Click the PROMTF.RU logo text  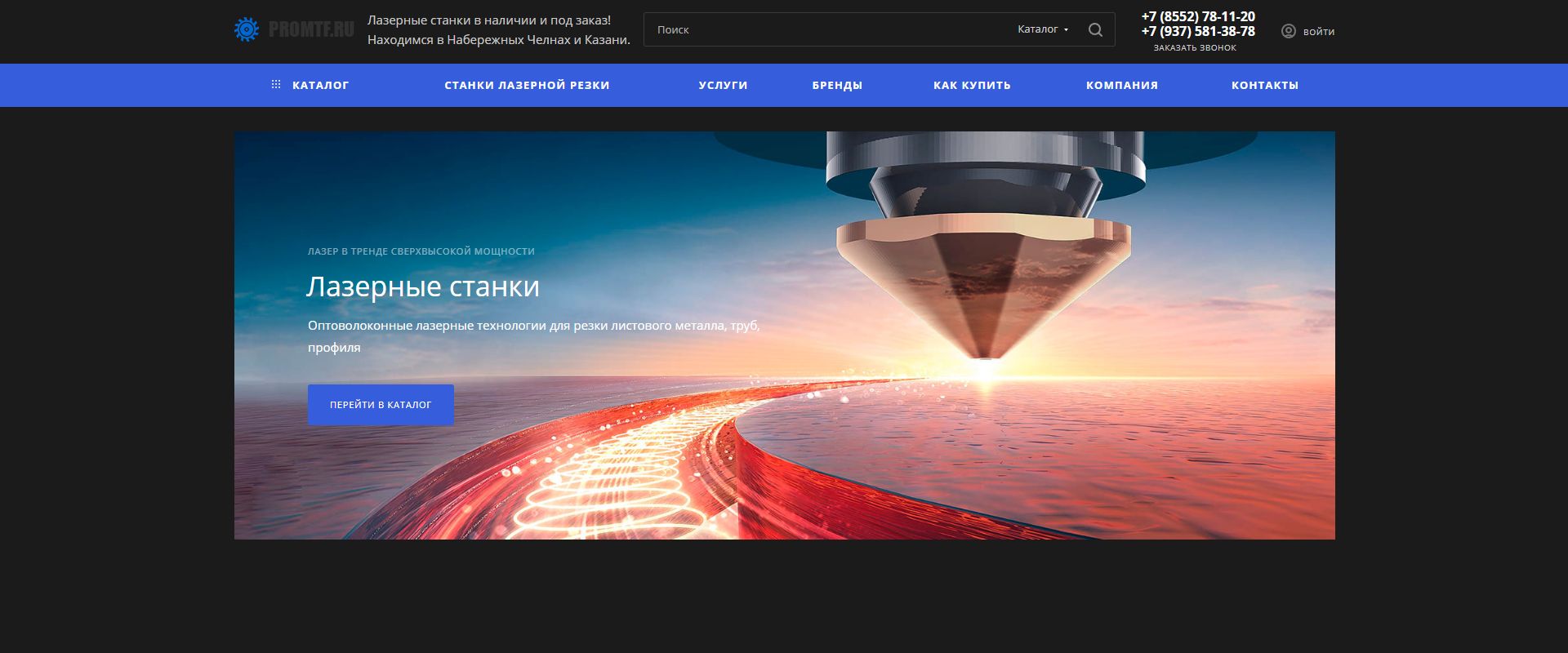pos(311,29)
